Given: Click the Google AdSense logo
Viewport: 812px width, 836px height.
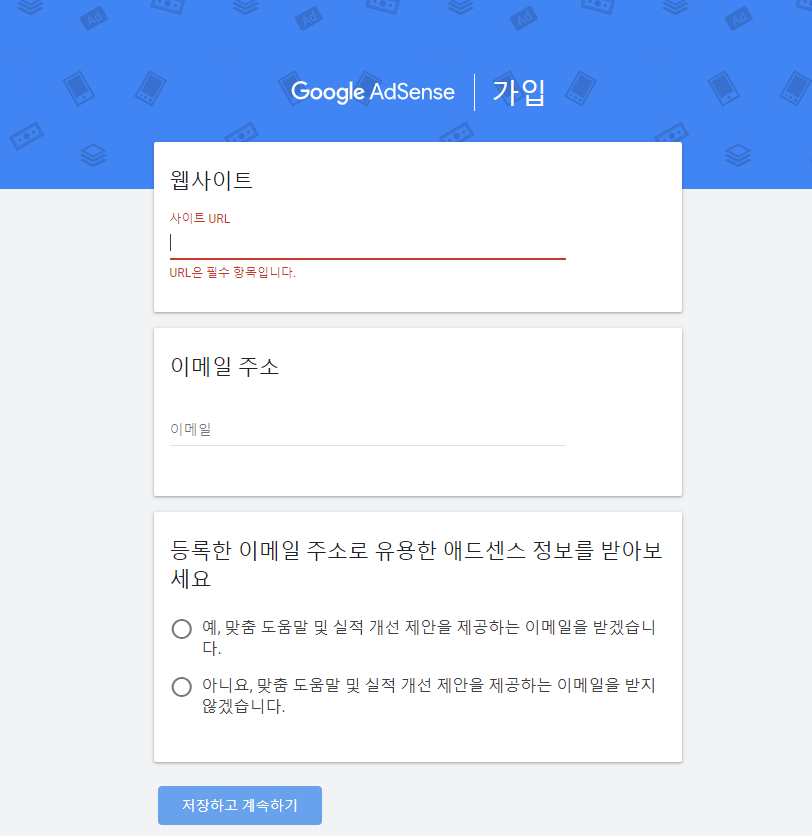Looking at the screenshot, I should (373, 92).
